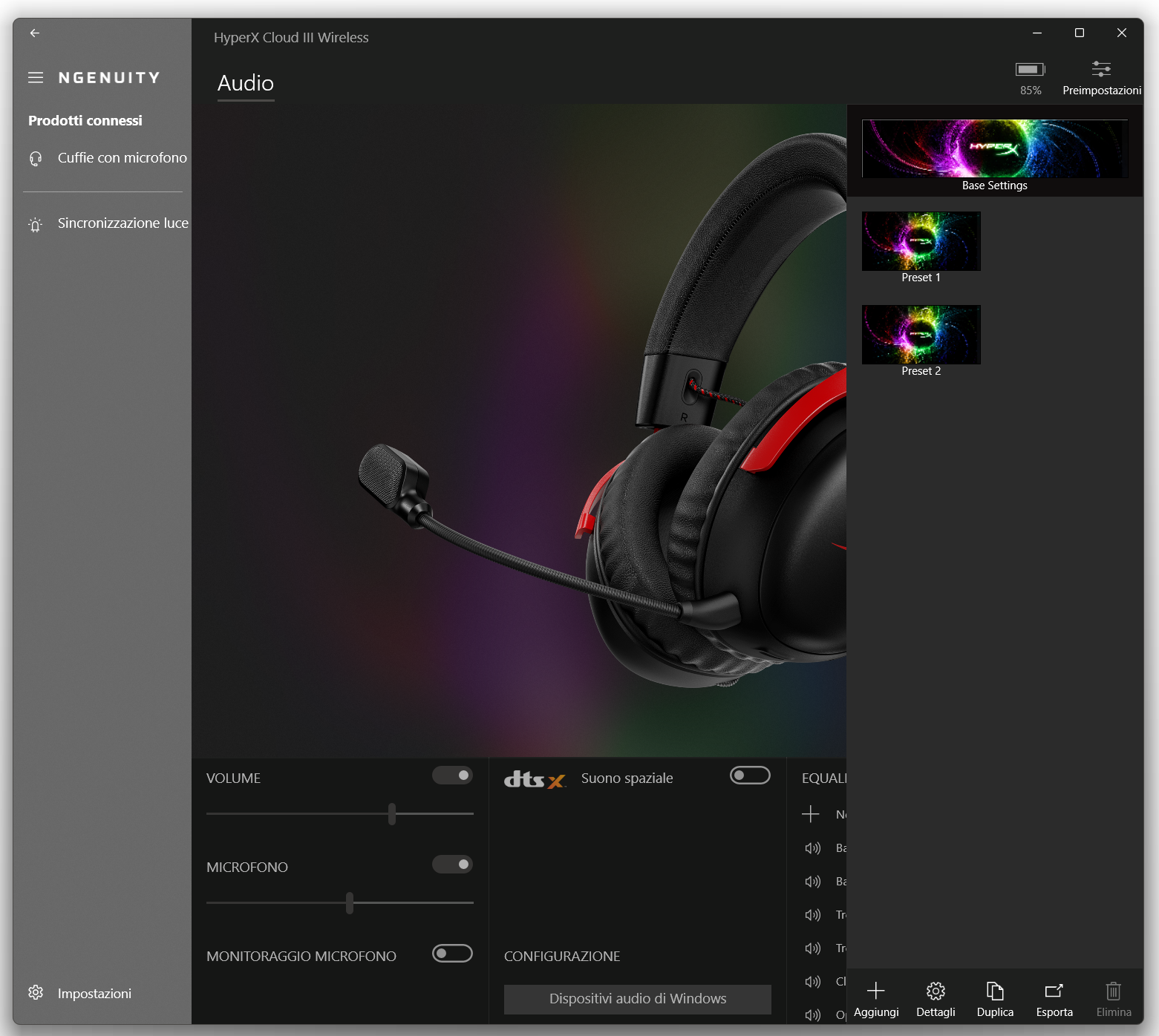Click the first speaker icon in the equalizer list

(x=813, y=848)
